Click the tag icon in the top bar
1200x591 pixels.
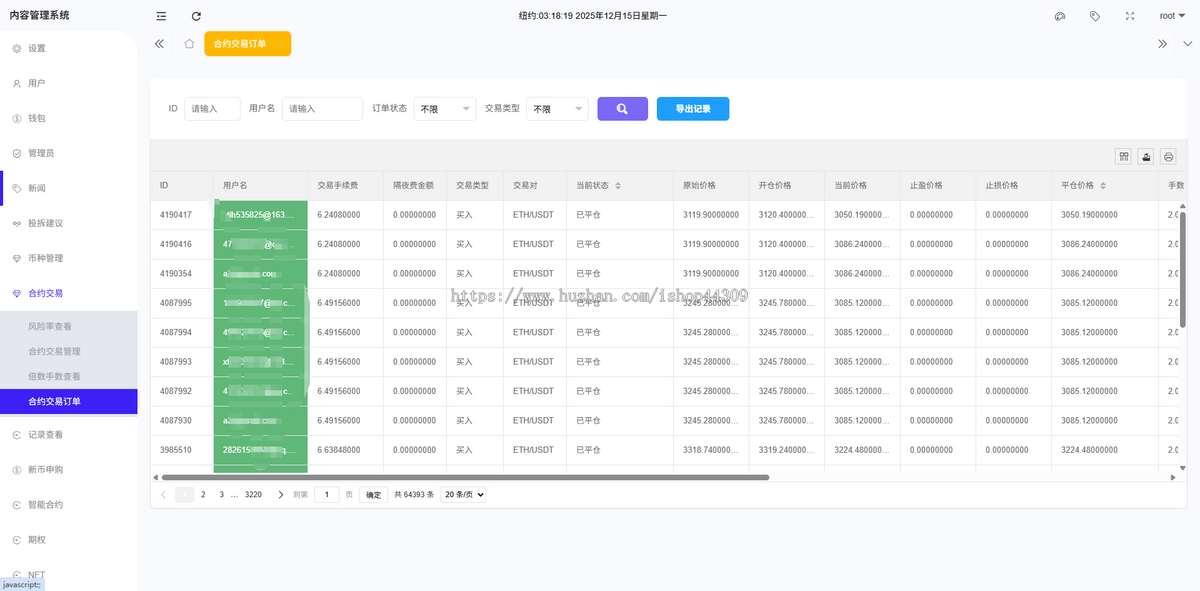click(x=1094, y=16)
